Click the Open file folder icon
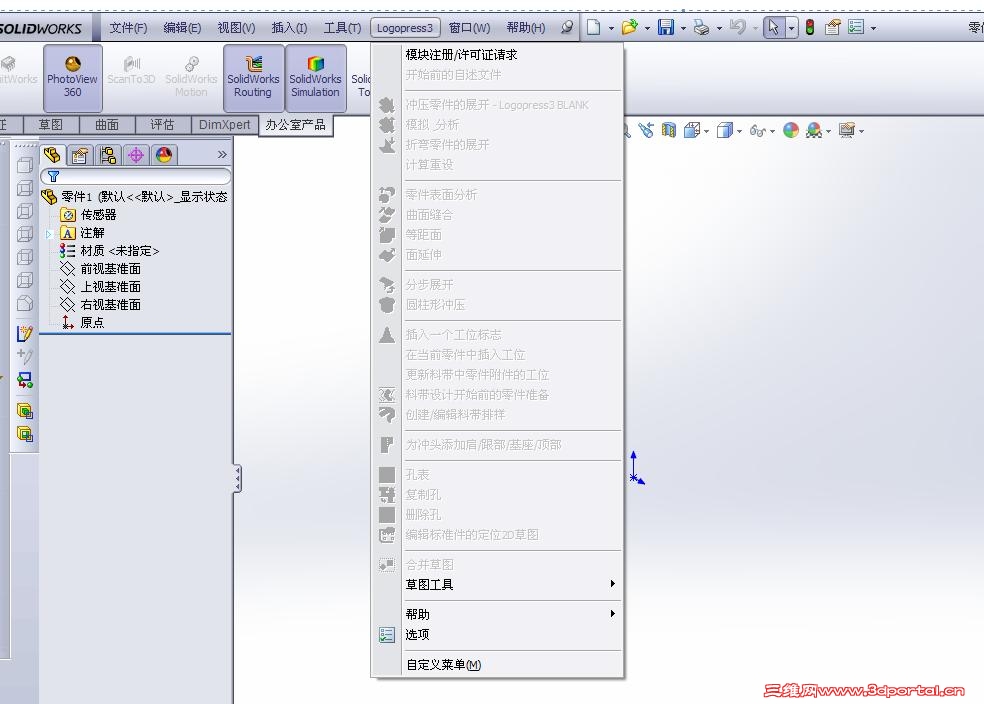The image size is (984, 704). tap(629, 27)
